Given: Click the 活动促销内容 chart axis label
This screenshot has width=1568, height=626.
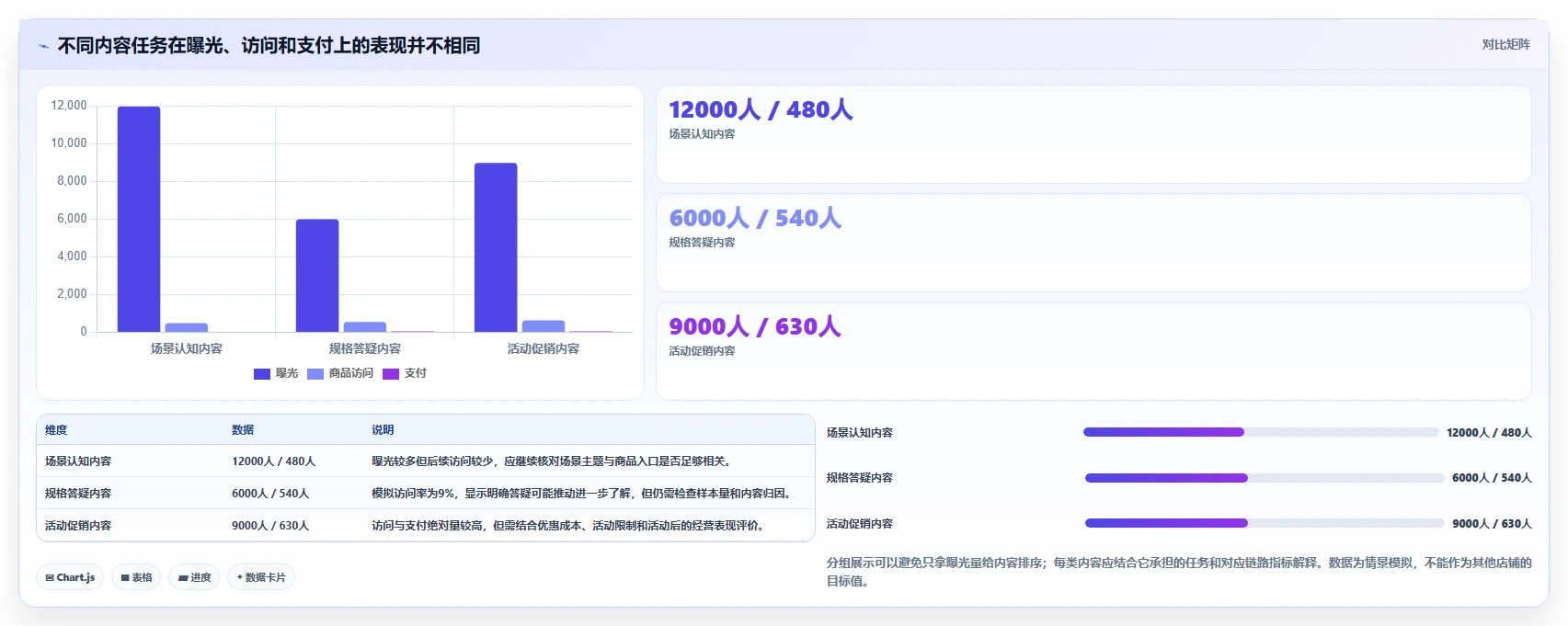Looking at the screenshot, I should (x=544, y=348).
